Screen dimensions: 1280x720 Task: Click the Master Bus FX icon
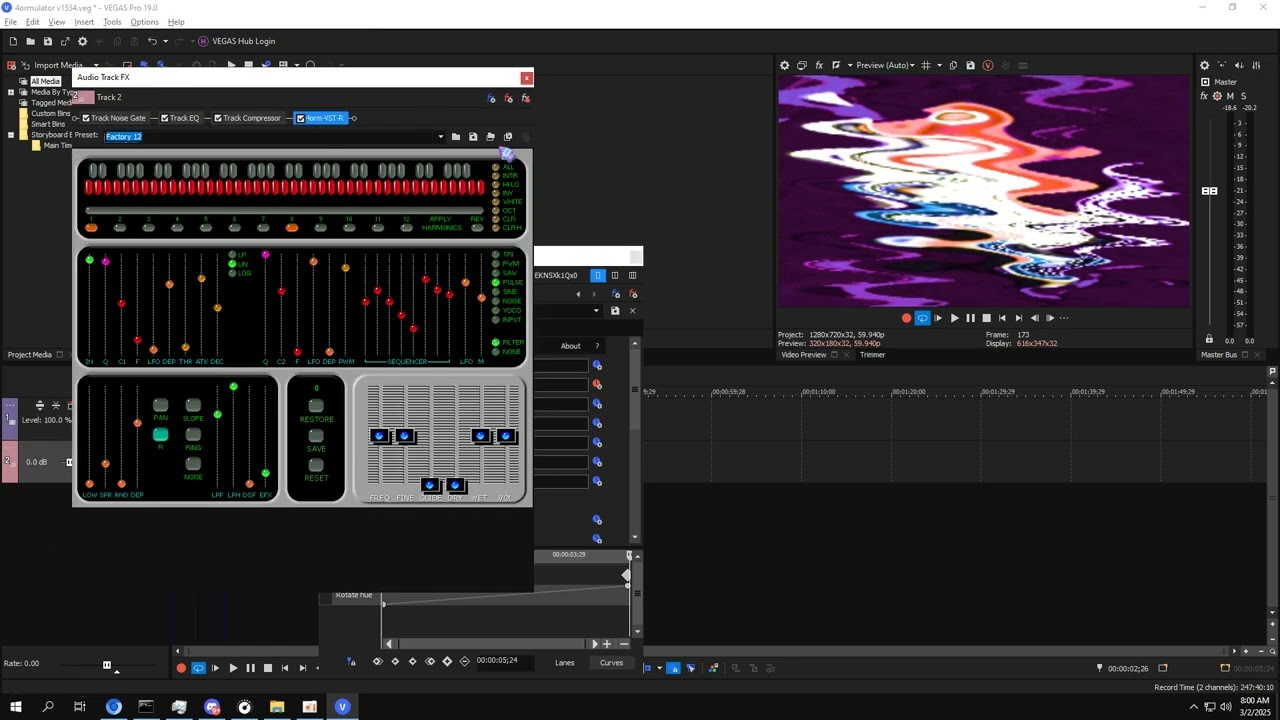coord(1204,96)
